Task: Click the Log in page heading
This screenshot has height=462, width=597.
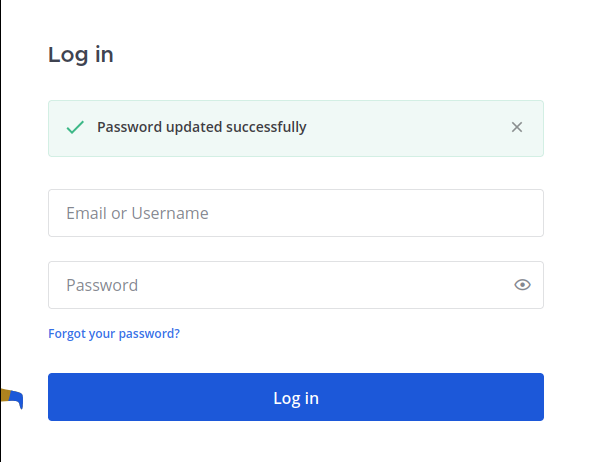Action: coord(81,55)
